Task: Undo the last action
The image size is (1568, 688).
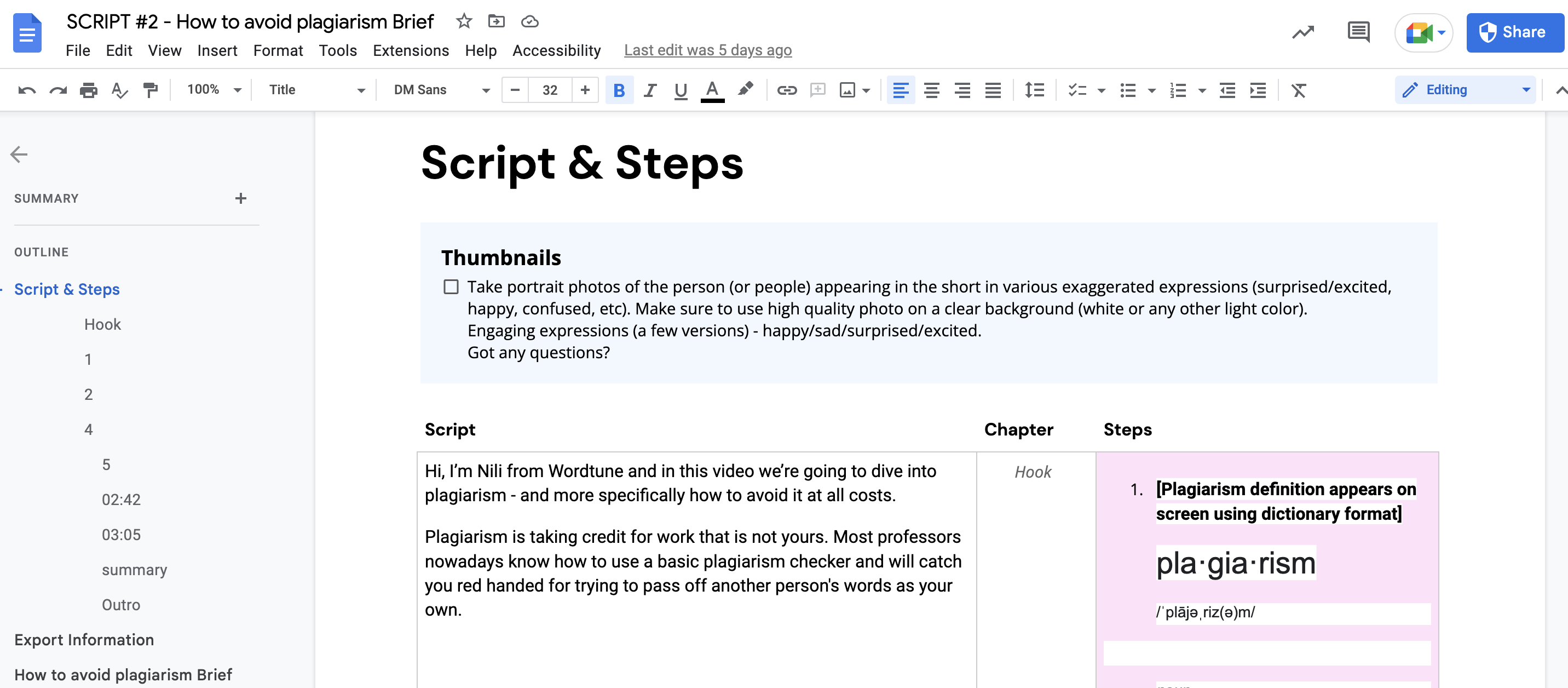Action: click(26, 89)
